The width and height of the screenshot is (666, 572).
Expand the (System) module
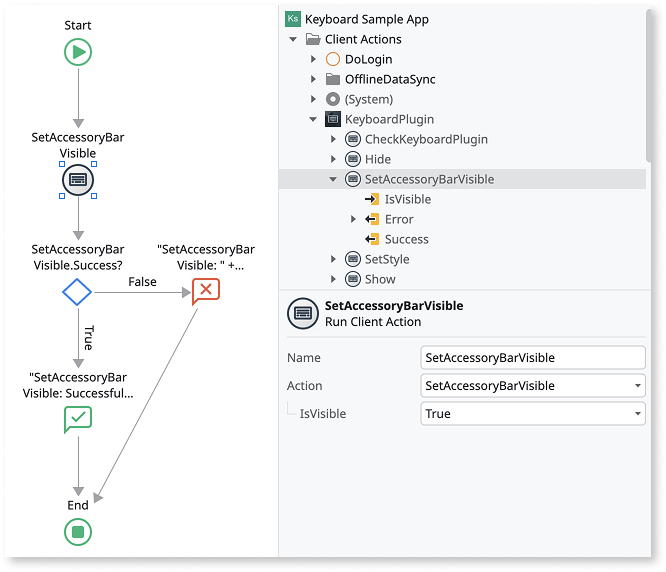pyautogui.click(x=313, y=99)
